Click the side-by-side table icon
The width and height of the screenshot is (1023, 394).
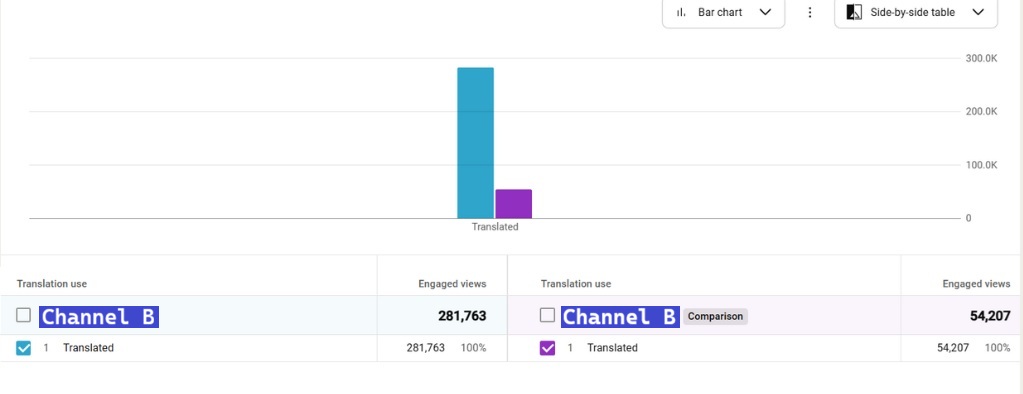(853, 12)
